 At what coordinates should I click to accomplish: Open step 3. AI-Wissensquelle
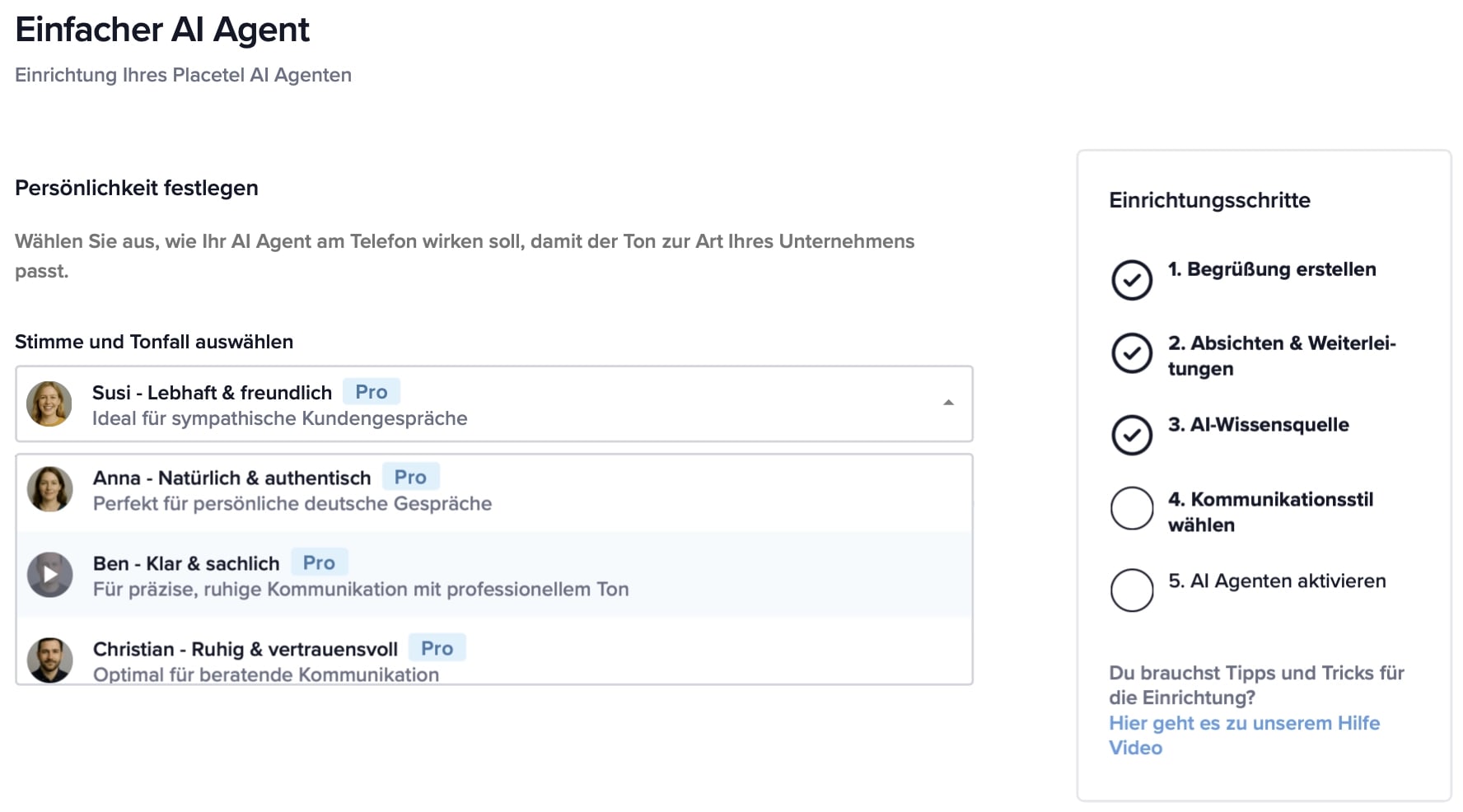click(1258, 425)
